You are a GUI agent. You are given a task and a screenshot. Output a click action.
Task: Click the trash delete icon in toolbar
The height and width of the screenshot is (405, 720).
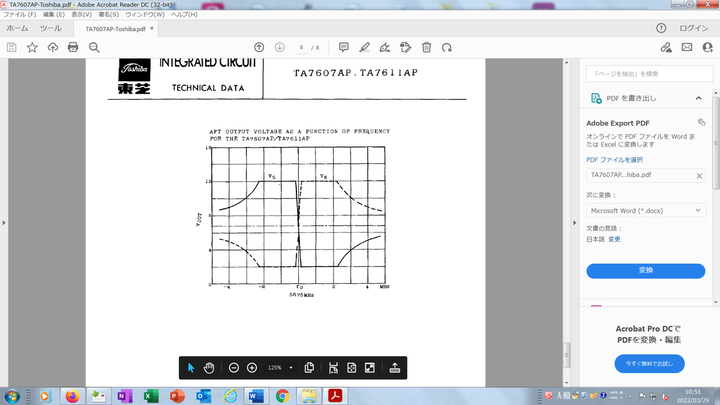(x=427, y=47)
